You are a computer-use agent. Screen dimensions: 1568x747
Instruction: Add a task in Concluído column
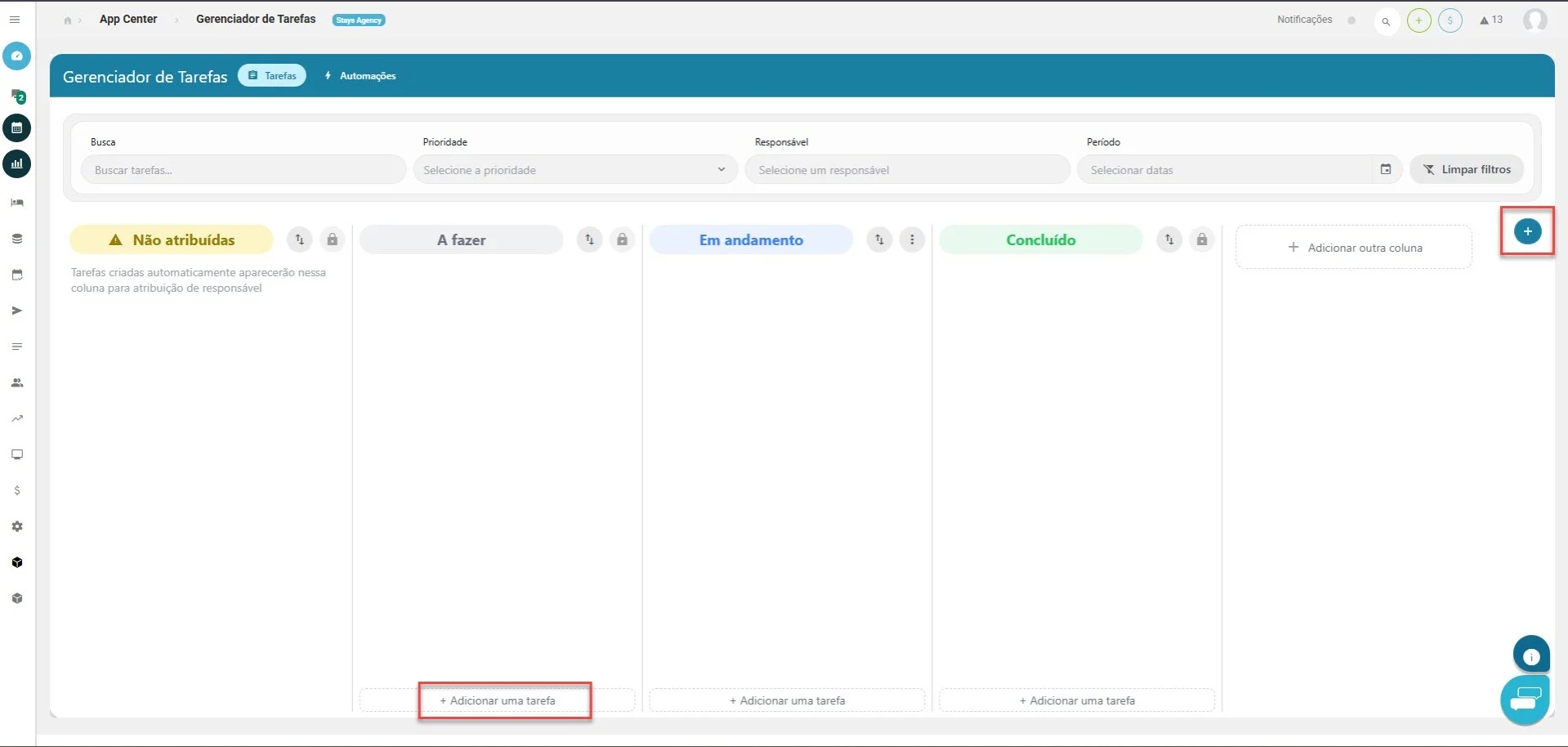[1077, 700]
